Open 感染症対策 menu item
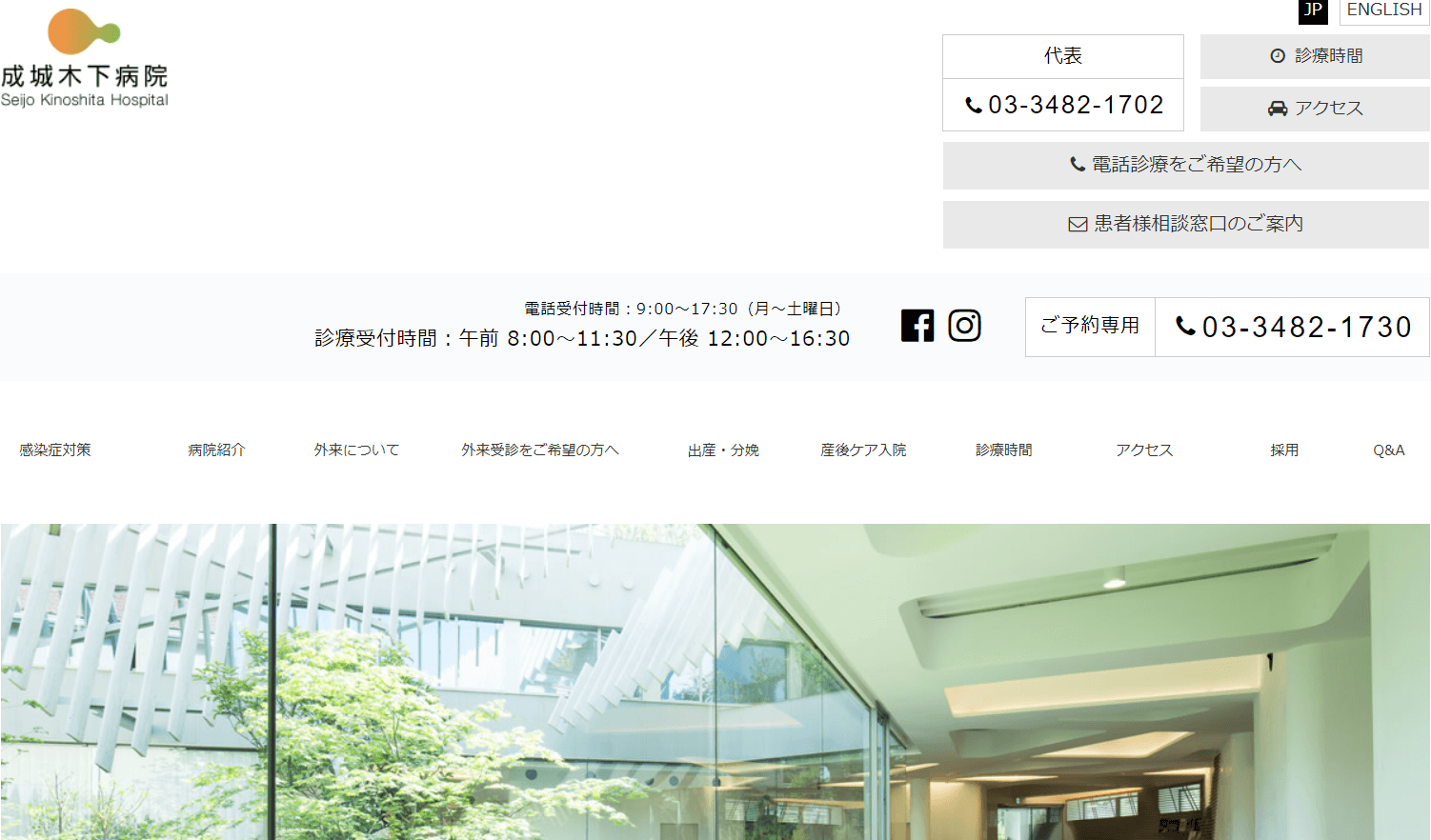Viewport: 1431px width, 840px height. point(55,450)
